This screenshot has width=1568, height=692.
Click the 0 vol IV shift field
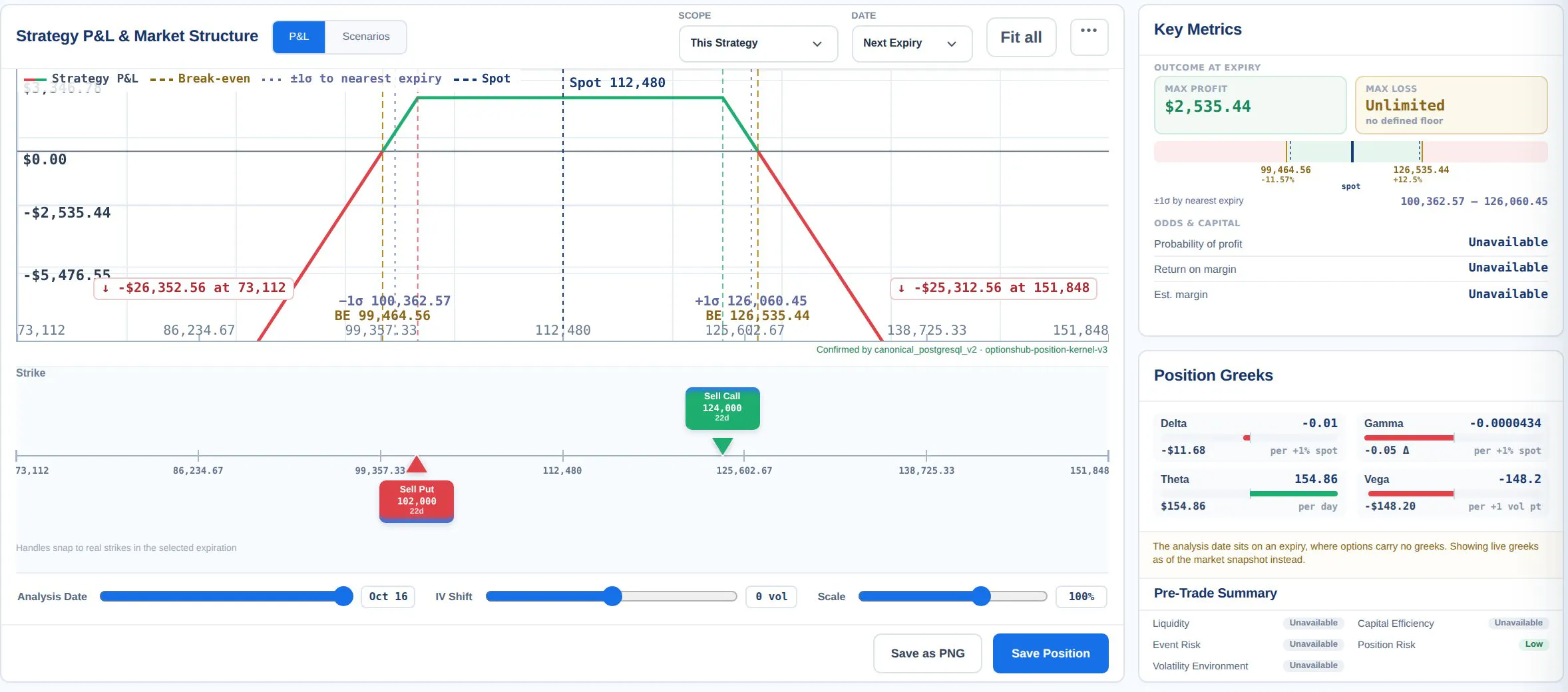point(771,597)
